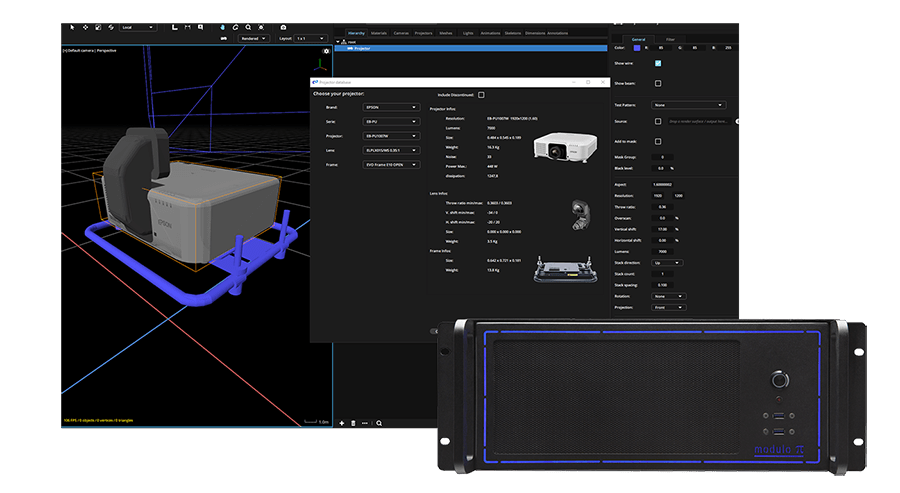Select the arrow pointer tool
This screenshot has width=900, height=493.
pyautogui.click(x=72, y=27)
